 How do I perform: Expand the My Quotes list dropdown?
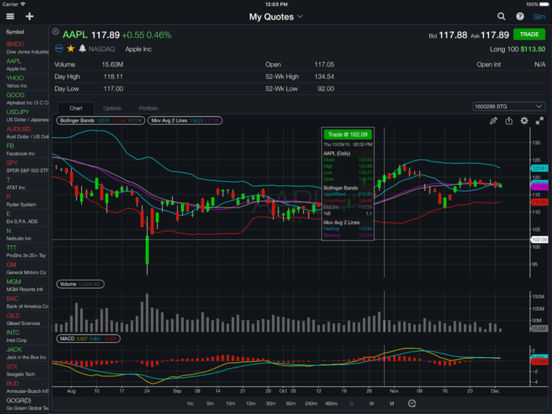[276, 17]
